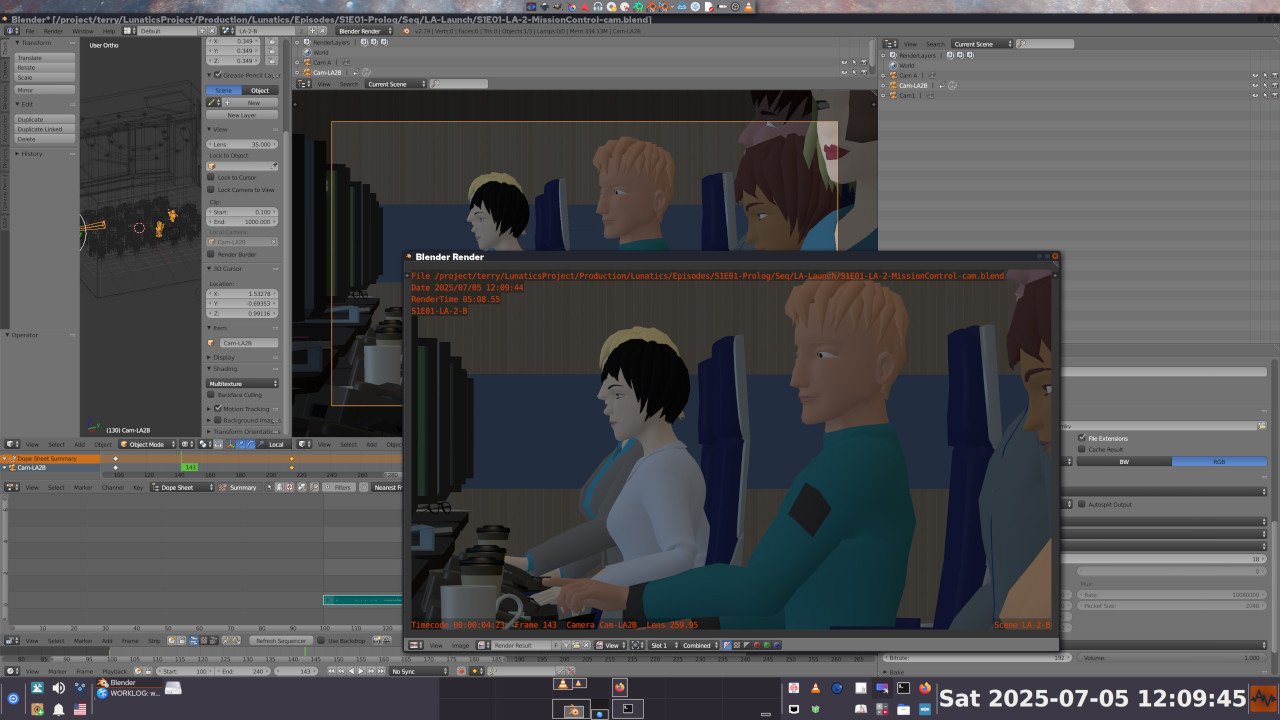
Task: Toggle the File Extensions checkbox
Action: point(1082,438)
